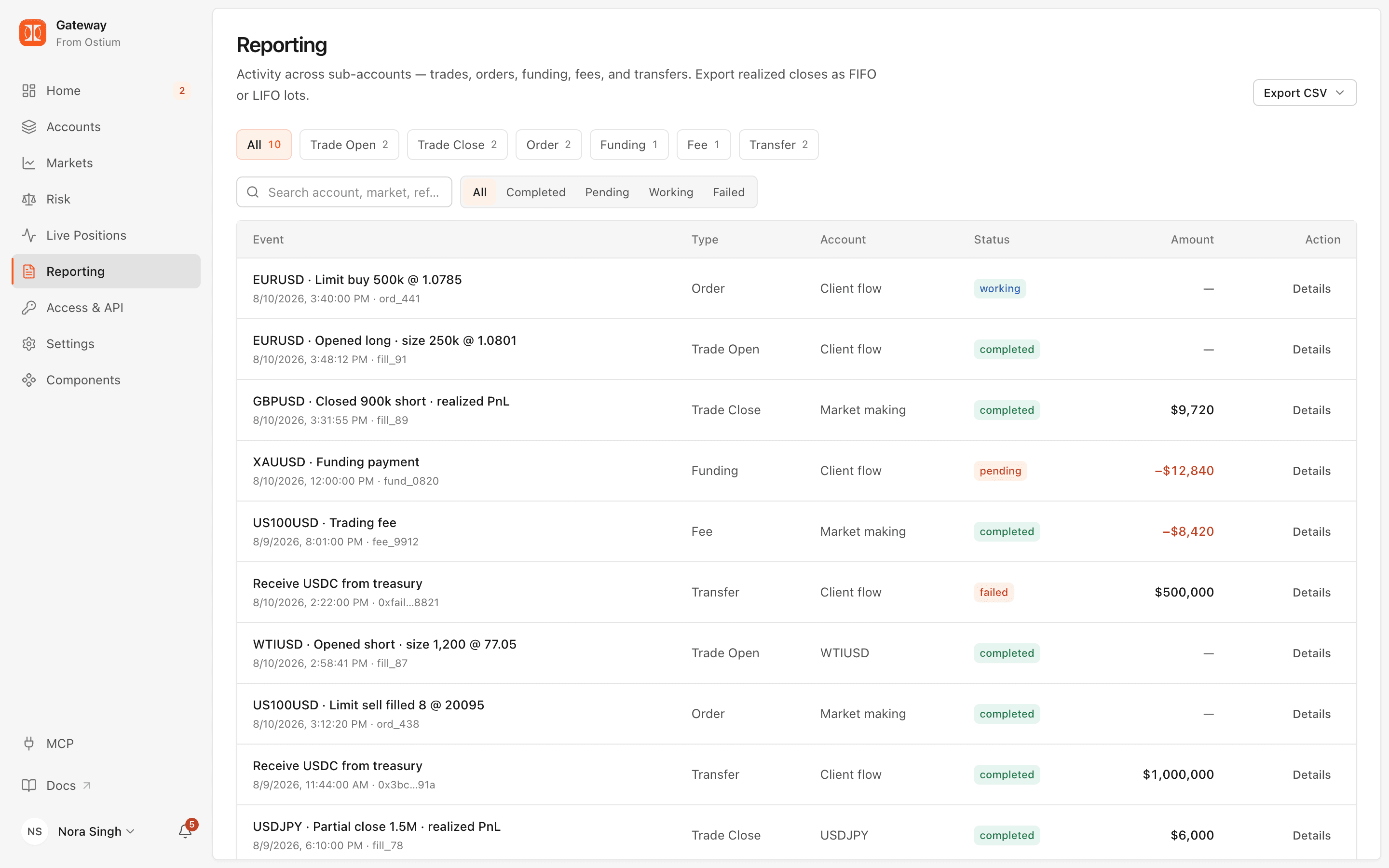The height and width of the screenshot is (868, 1389).
Task: Click the NS user avatar
Action: click(34, 831)
